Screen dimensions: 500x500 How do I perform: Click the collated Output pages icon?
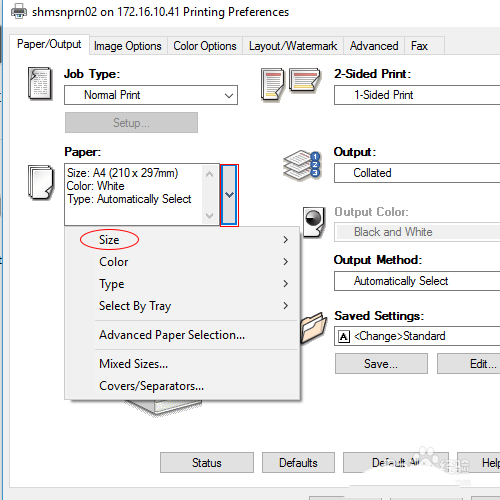(302, 165)
